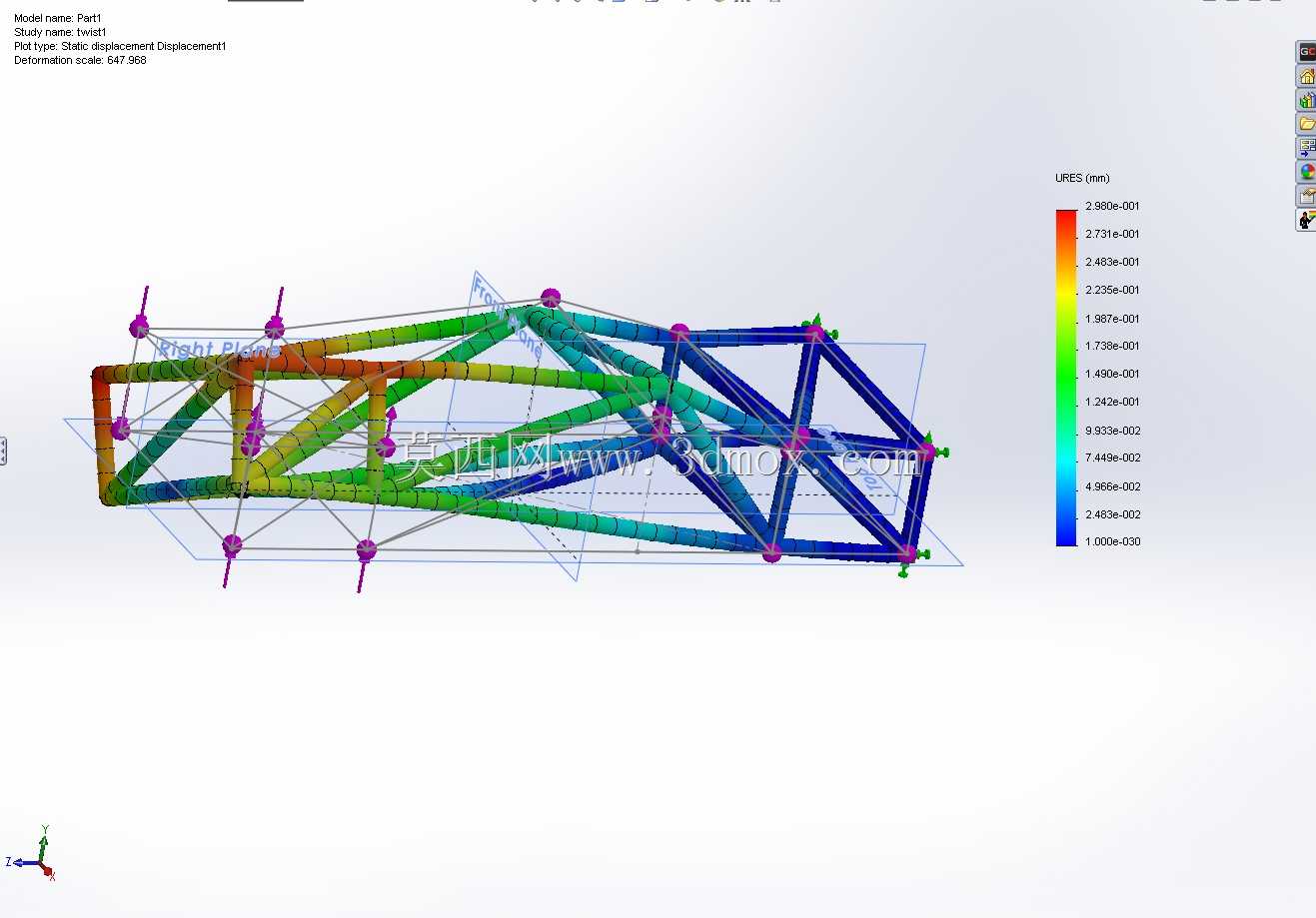
Task: Open the GrabCAD tab in task pane
Action: tap(1306, 52)
